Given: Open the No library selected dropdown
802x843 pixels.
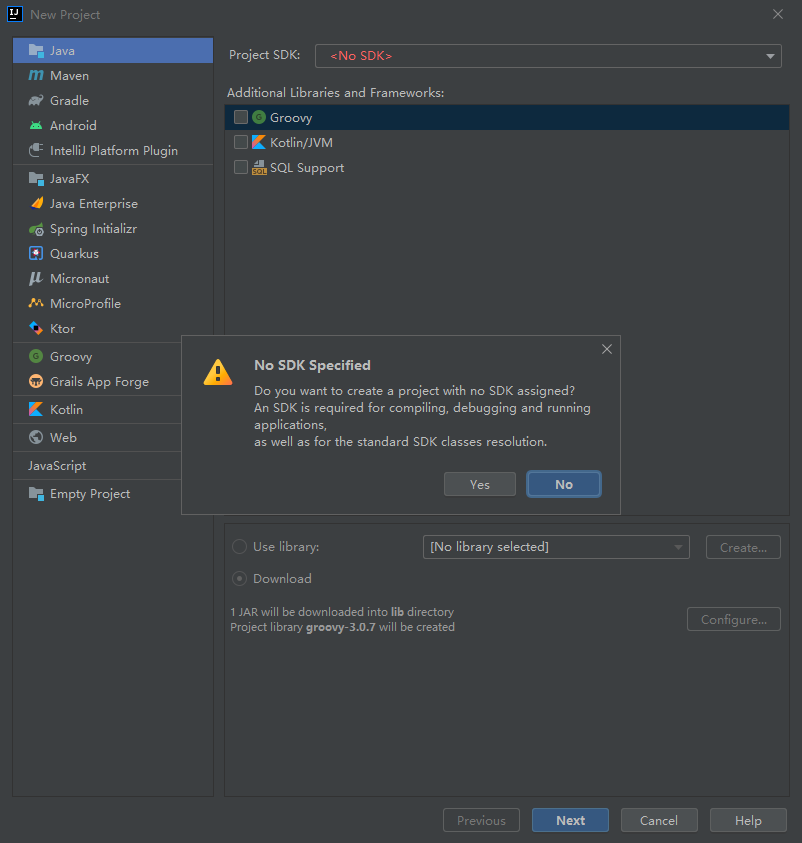Looking at the screenshot, I should (x=556, y=547).
